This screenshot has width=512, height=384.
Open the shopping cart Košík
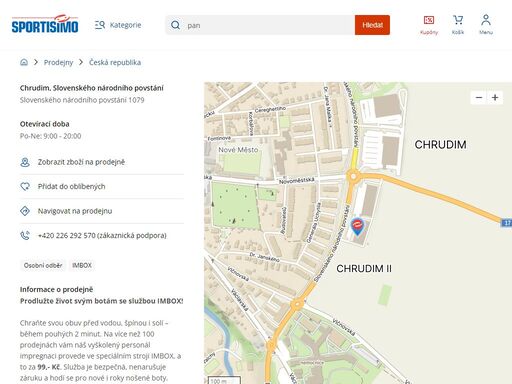[458, 25]
